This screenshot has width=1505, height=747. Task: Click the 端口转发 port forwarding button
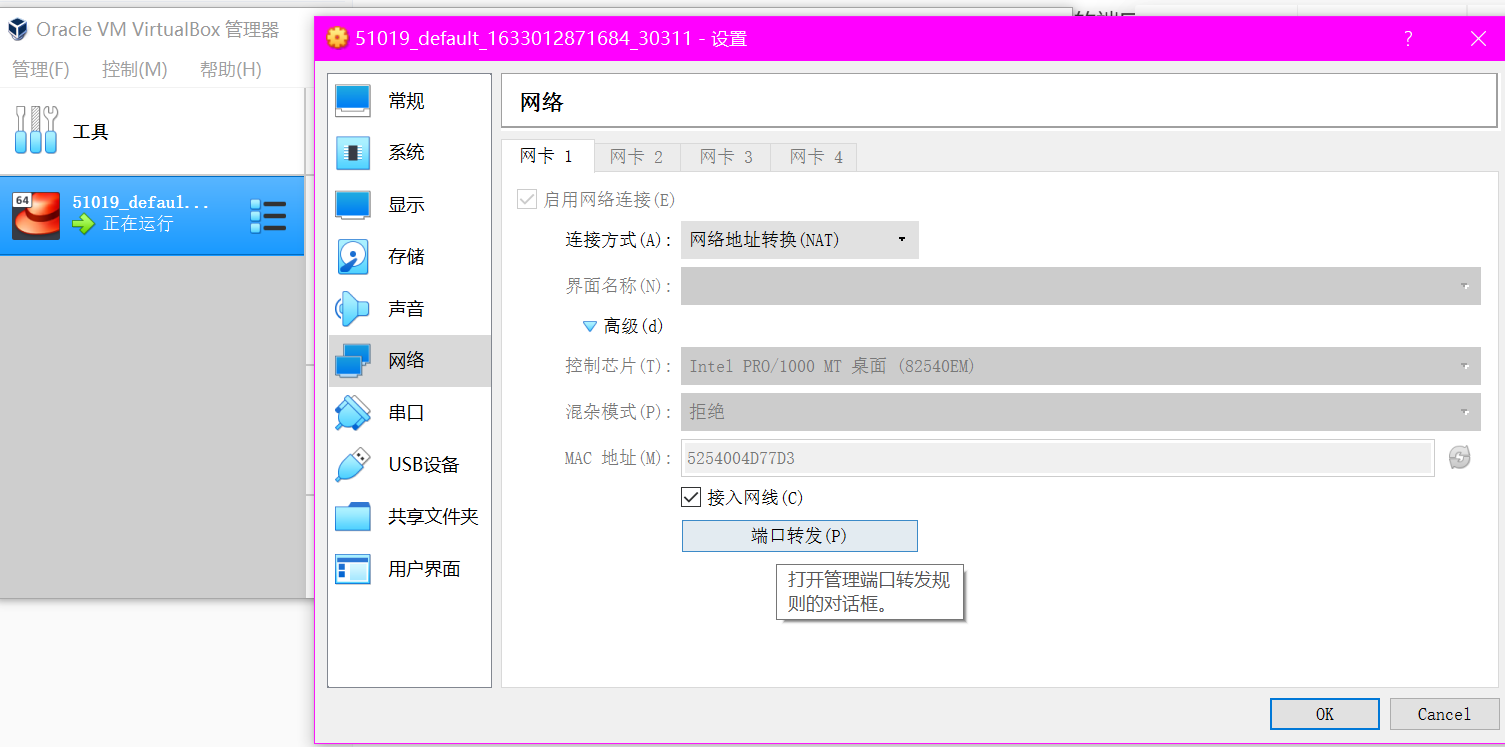click(x=799, y=536)
